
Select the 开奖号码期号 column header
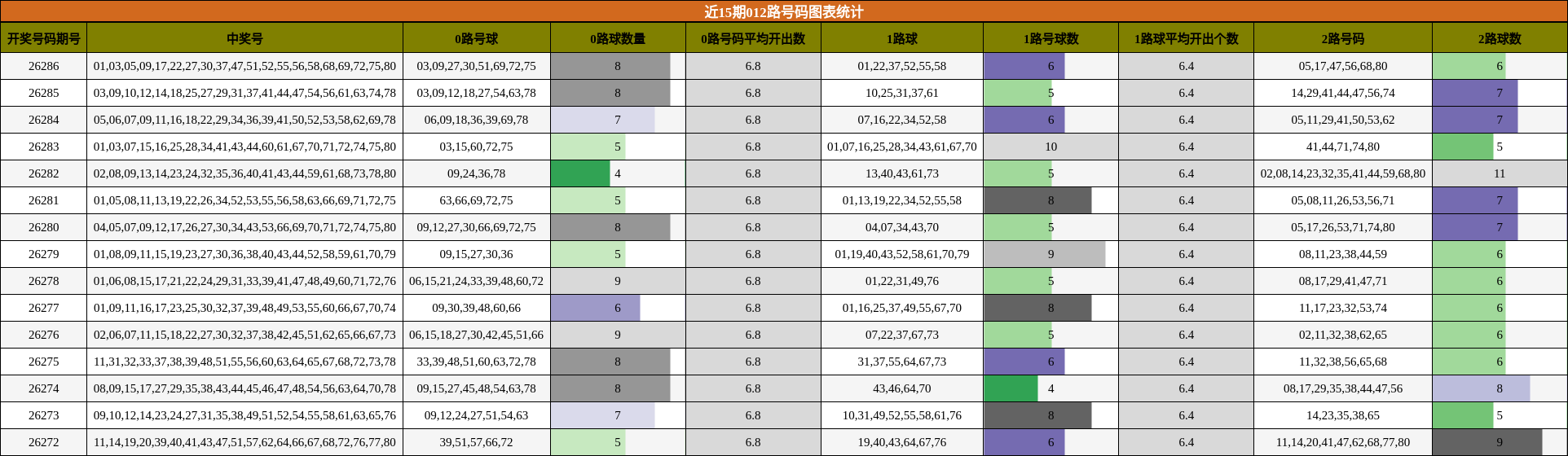[43, 38]
